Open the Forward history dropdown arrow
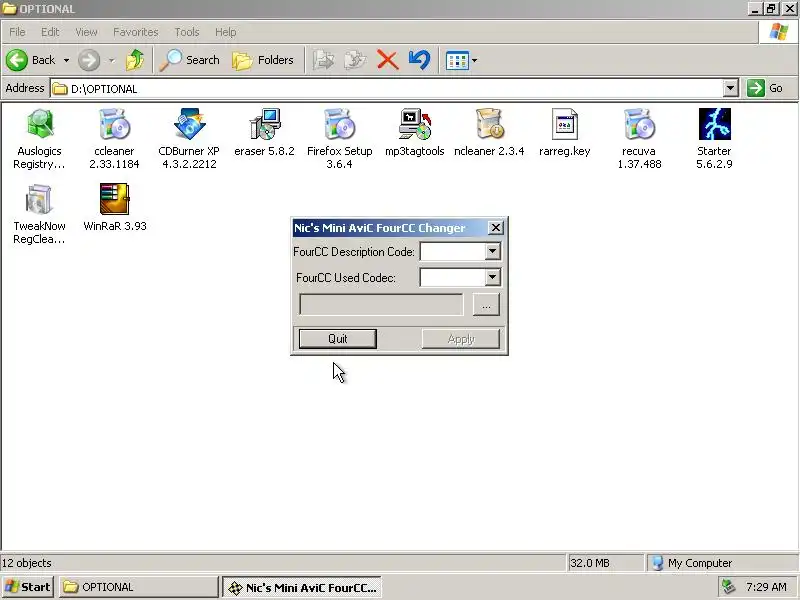The width and height of the screenshot is (800, 600). 112,60
